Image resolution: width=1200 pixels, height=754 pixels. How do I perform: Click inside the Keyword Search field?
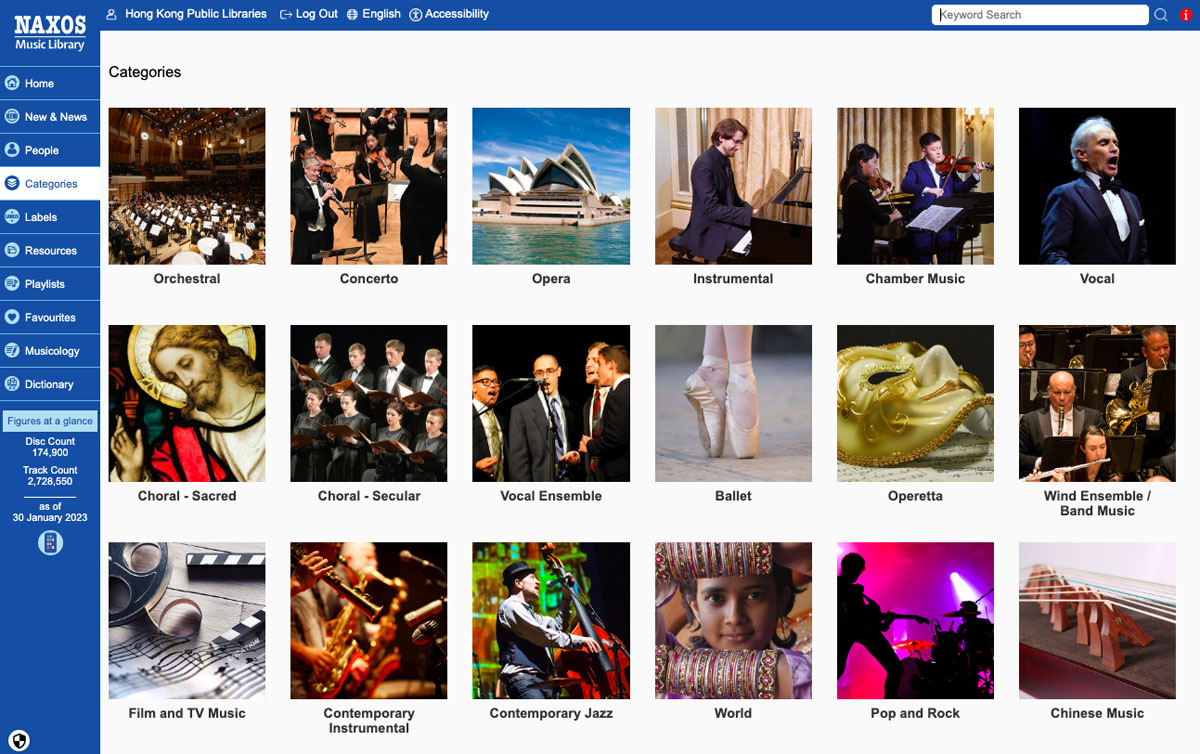click(1040, 15)
